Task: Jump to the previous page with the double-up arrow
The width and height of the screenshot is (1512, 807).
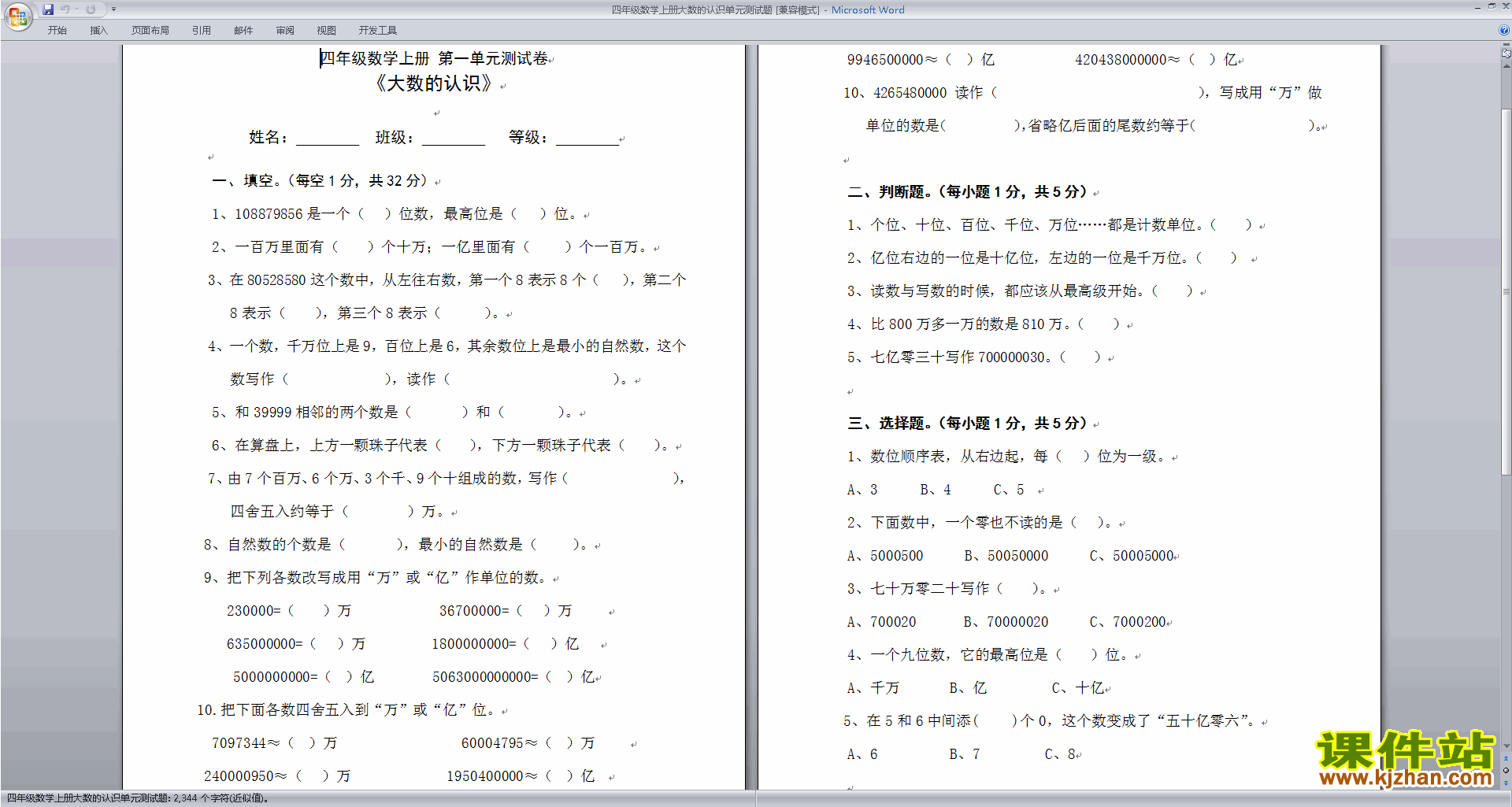Action: [x=1506, y=758]
